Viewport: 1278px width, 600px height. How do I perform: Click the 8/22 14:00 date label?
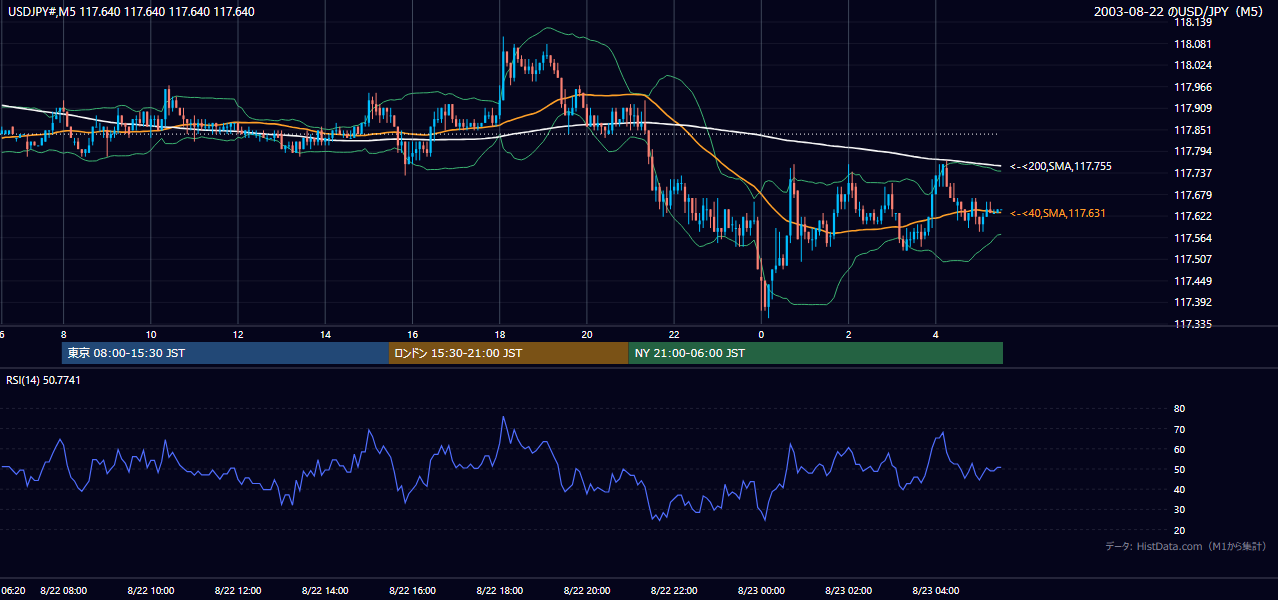(x=325, y=591)
